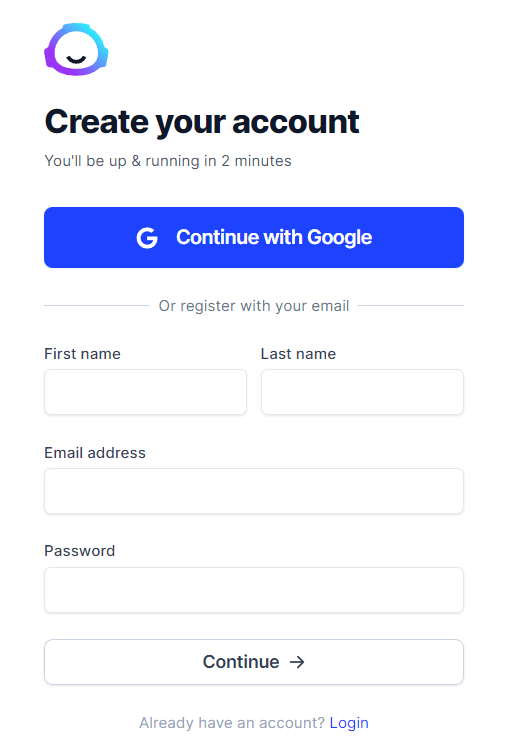The height and width of the screenshot is (748, 528).
Task: Click the First name label
Action: (x=83, y=353)
